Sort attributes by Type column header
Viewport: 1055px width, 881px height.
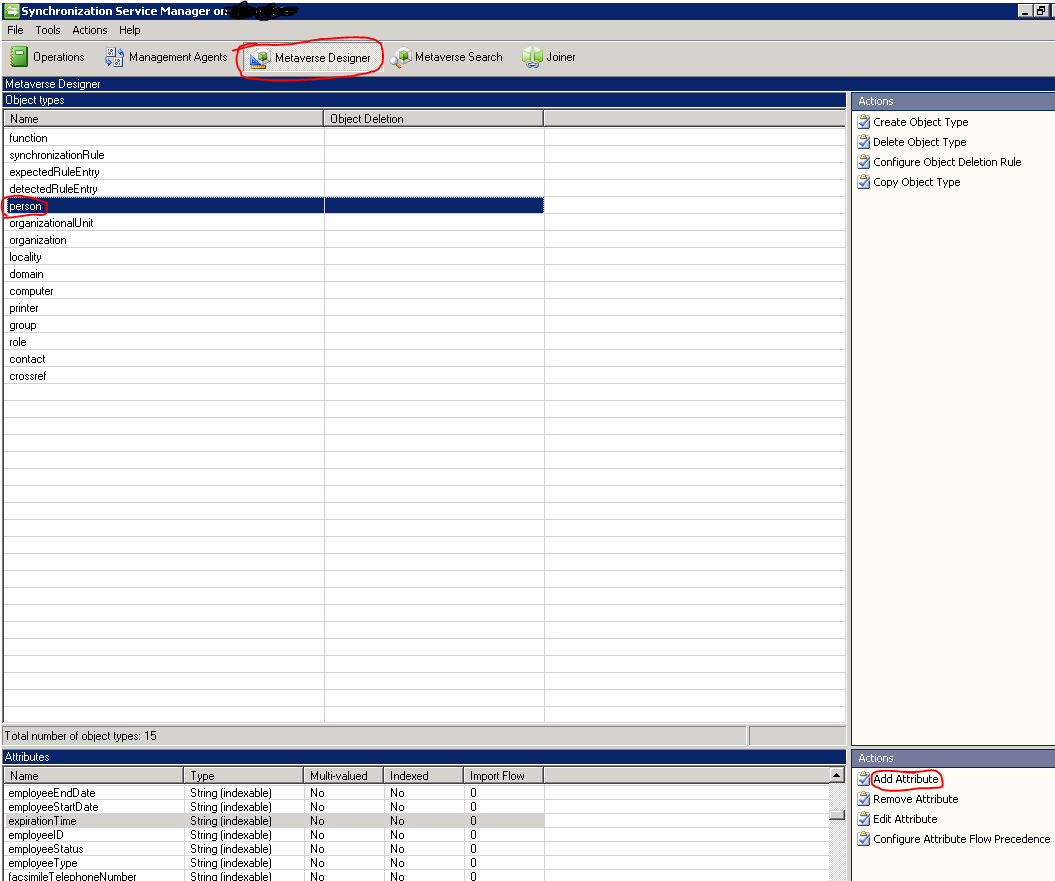coord(243,775)
